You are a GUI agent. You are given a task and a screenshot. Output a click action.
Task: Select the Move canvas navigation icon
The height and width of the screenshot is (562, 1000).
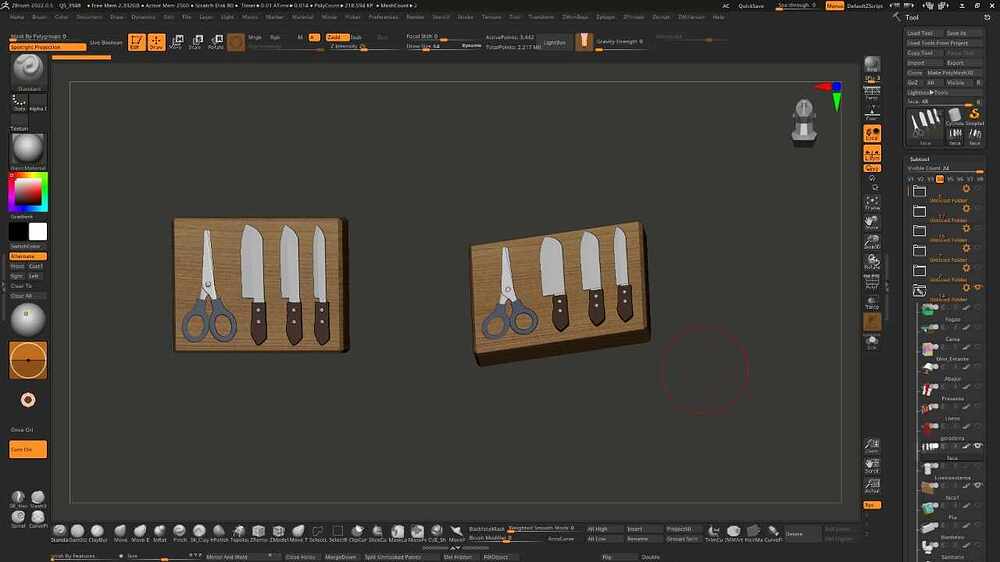pyautogui.click(x=872, y=223)
